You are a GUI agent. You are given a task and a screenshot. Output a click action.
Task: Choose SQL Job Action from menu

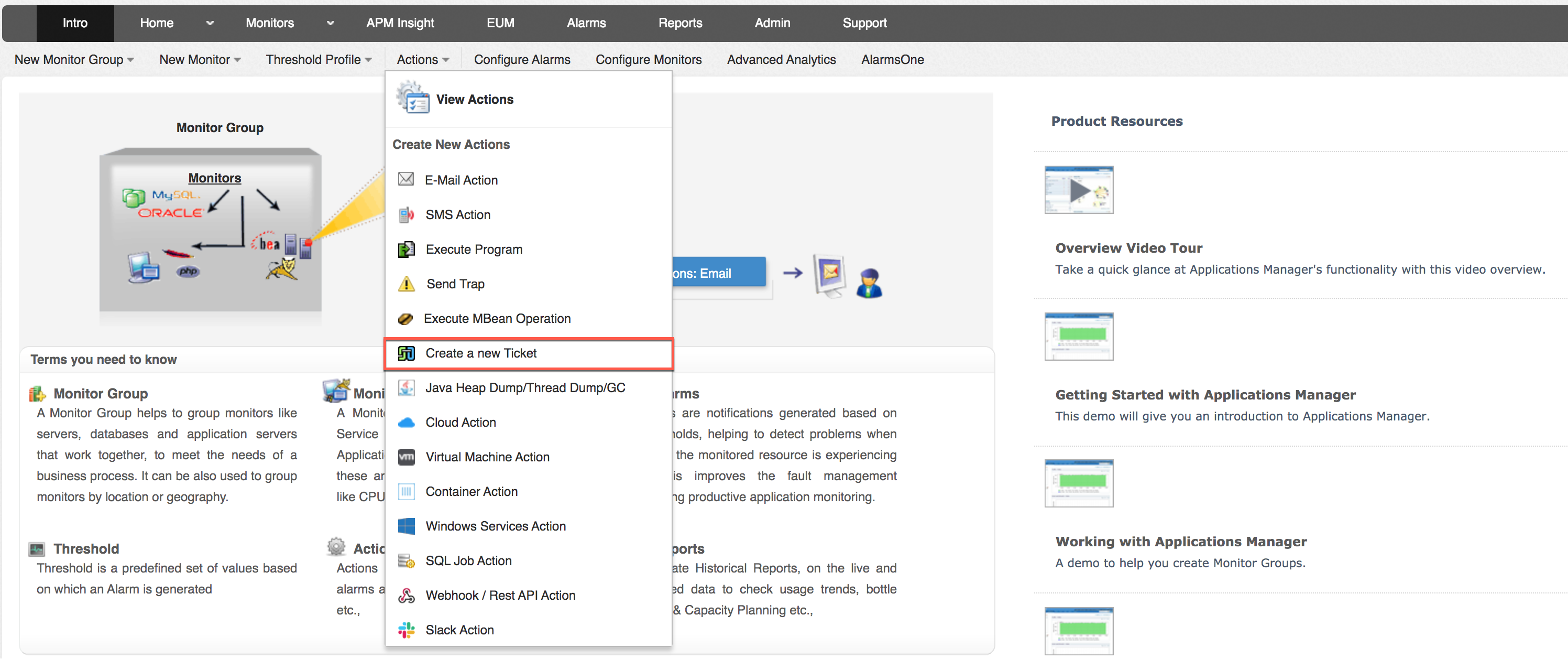pyautogui.click(x=468, y=560)
